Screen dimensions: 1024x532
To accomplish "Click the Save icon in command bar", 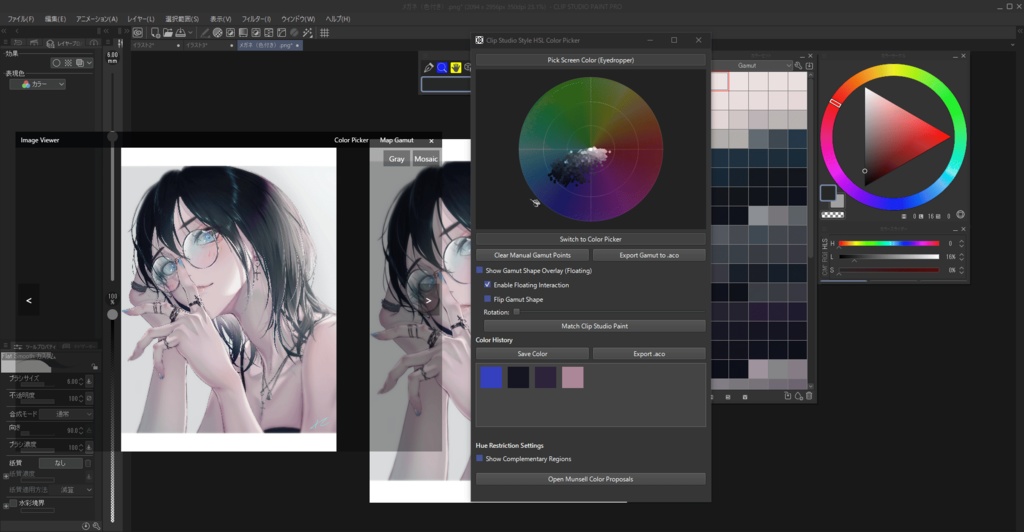I will click(x=180, y=33).
